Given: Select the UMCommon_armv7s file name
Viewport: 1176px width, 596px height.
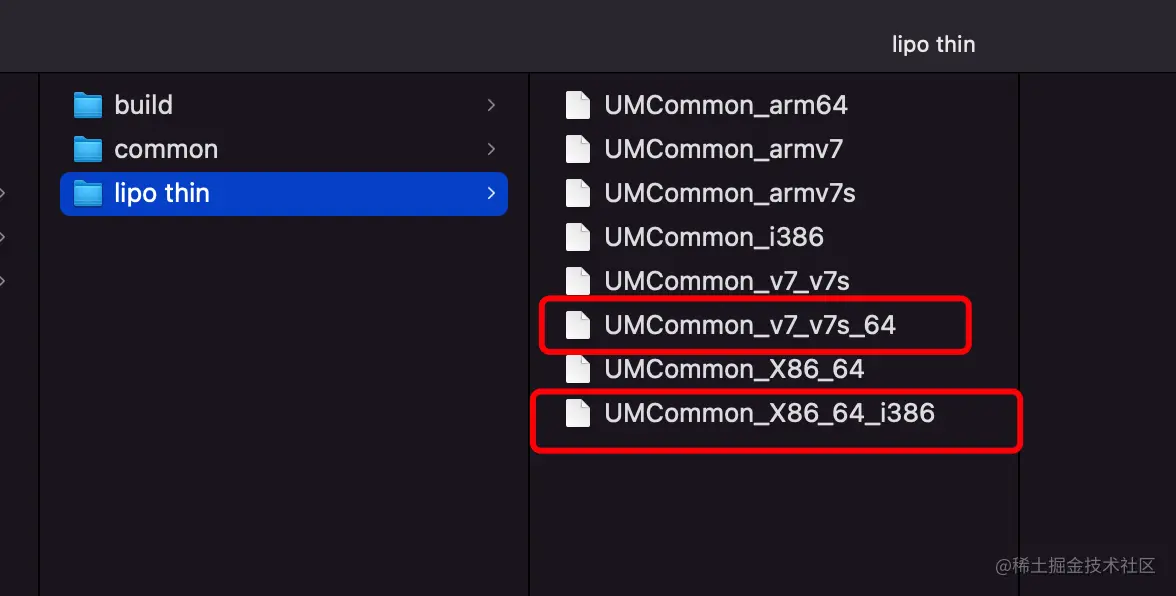Looking at the screenshot, I should tap(730, 193).
